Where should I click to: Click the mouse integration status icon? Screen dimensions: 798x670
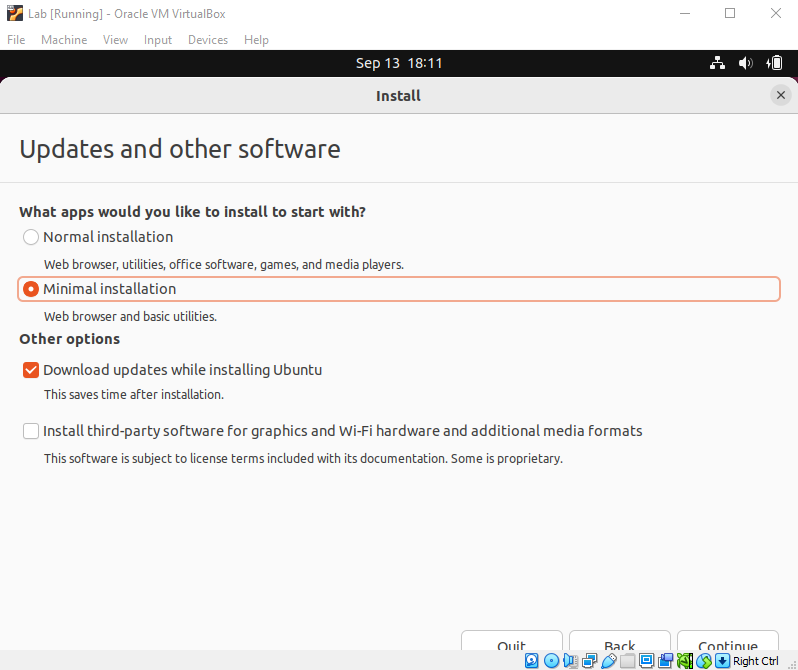click(704, 661)
